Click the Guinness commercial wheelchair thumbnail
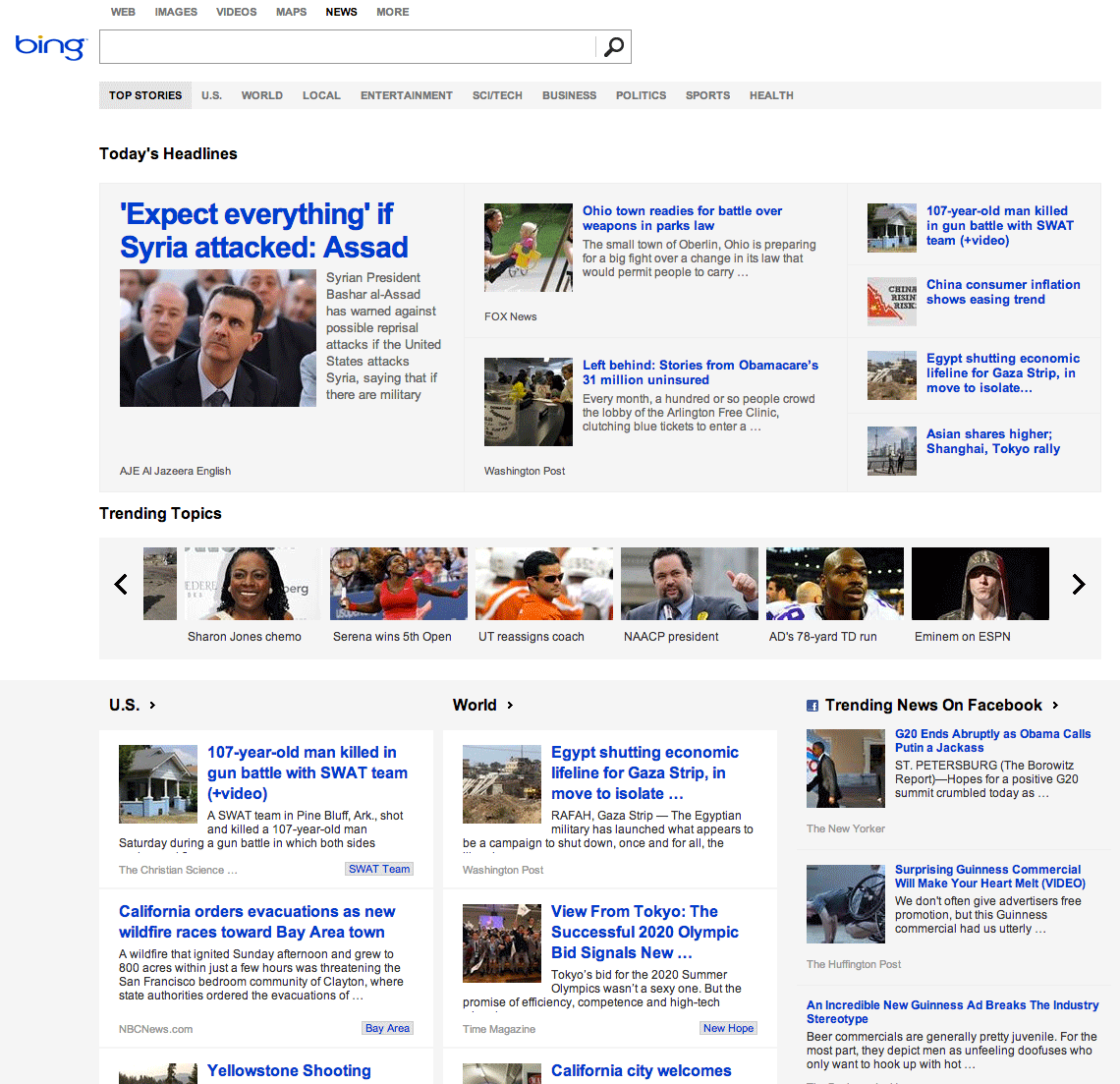Image resolution: width=1120 pixels, height=1084 pixels. pos(846,904)
